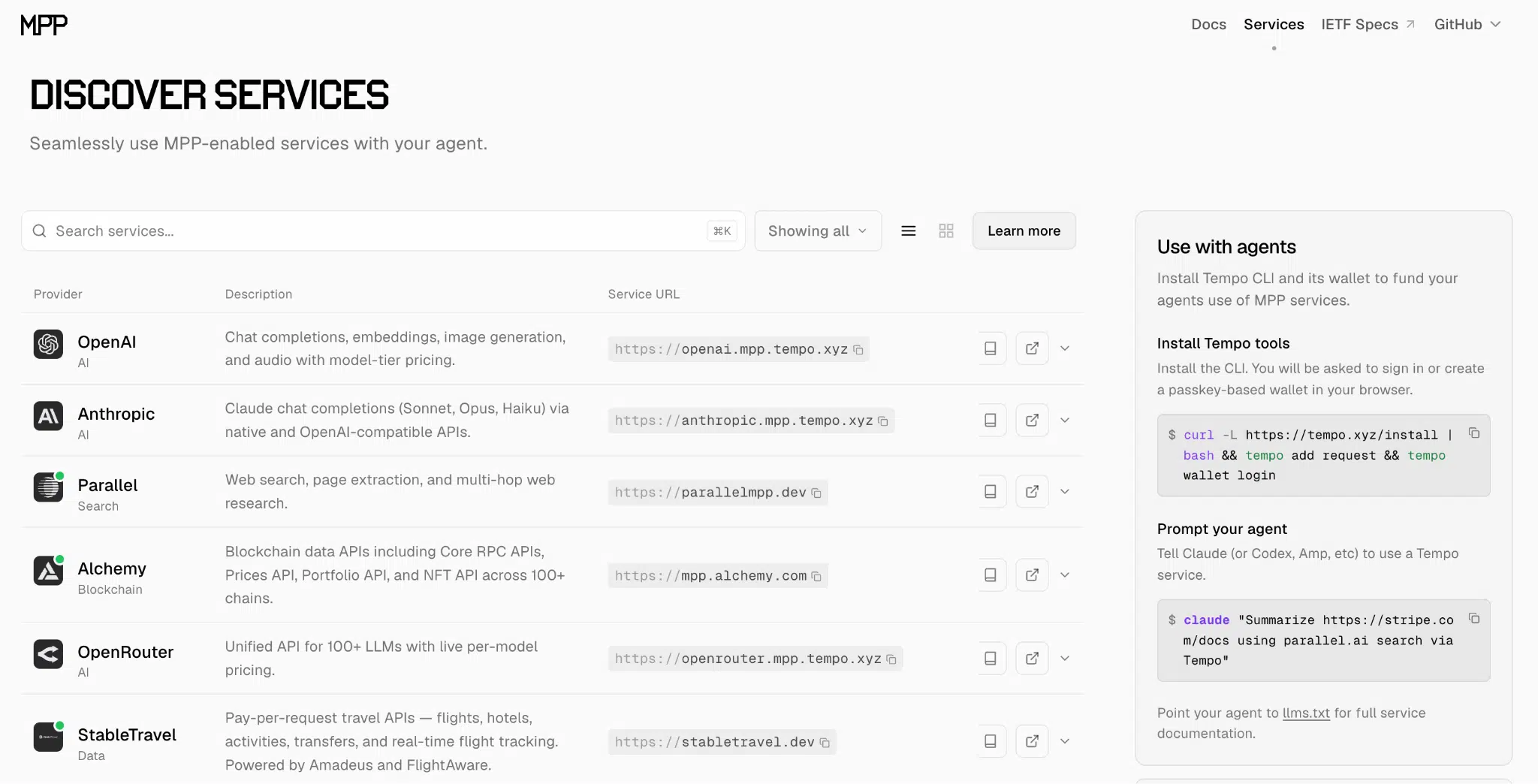
Task: Go to Docs in top navigation
Action: click(x=1208, y=24)
